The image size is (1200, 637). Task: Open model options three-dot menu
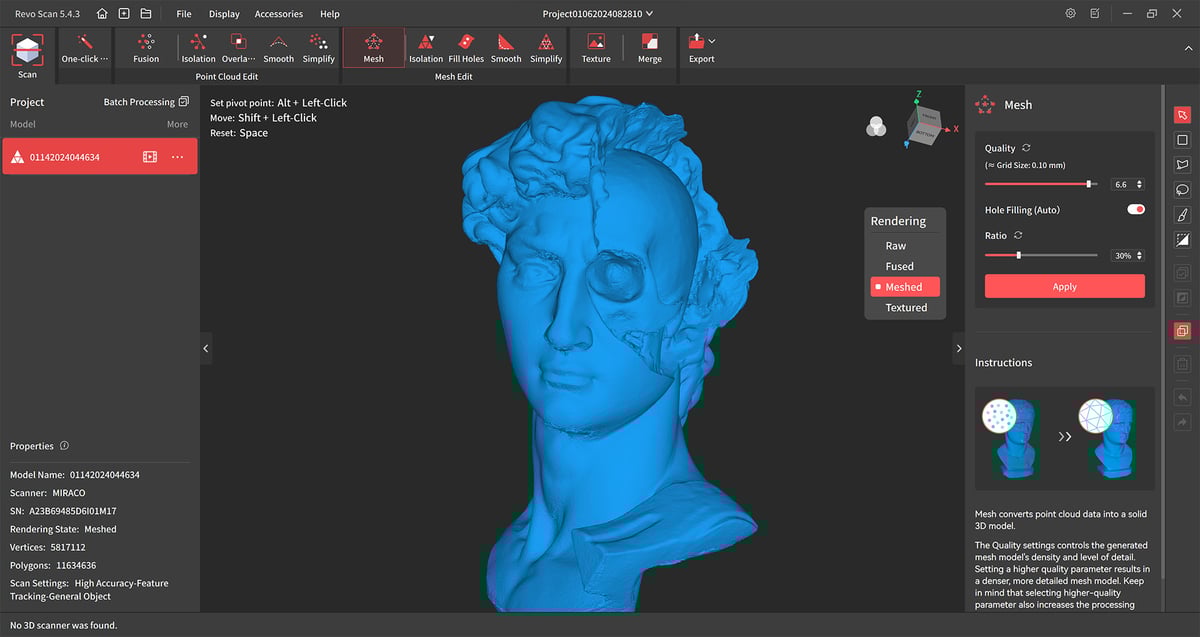tap(178, 157)
